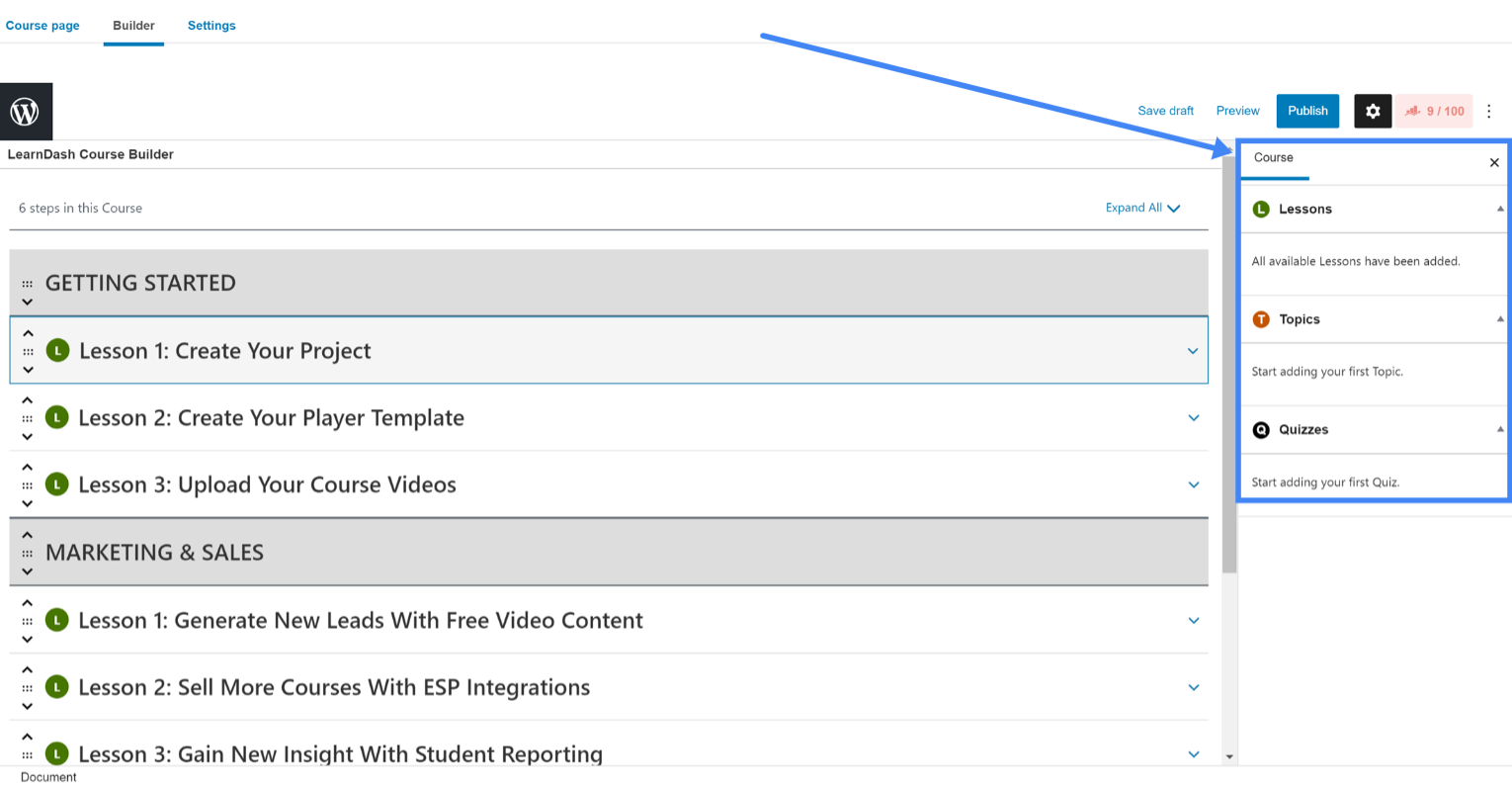
Task: Click the green Lessons icon in sidebar
Action: (x=1261, y=209)
